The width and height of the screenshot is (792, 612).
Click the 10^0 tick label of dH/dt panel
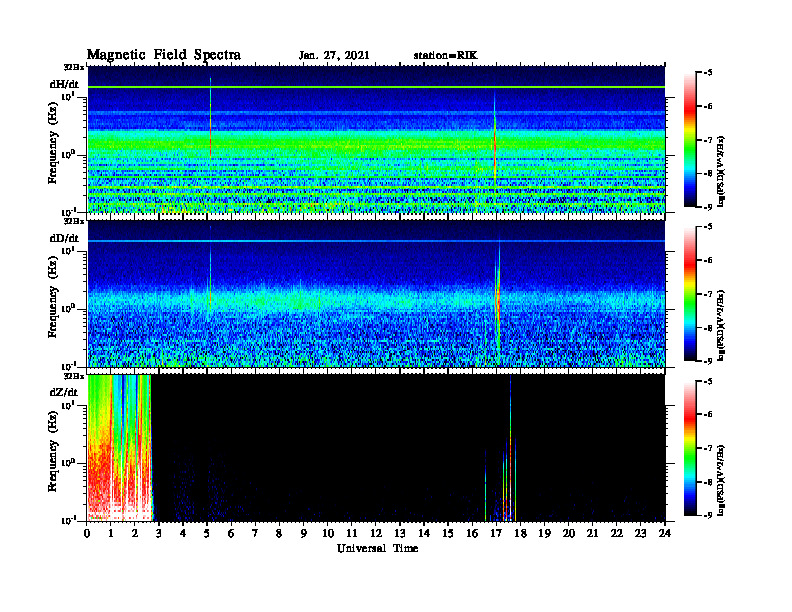(x=68, y=155)
